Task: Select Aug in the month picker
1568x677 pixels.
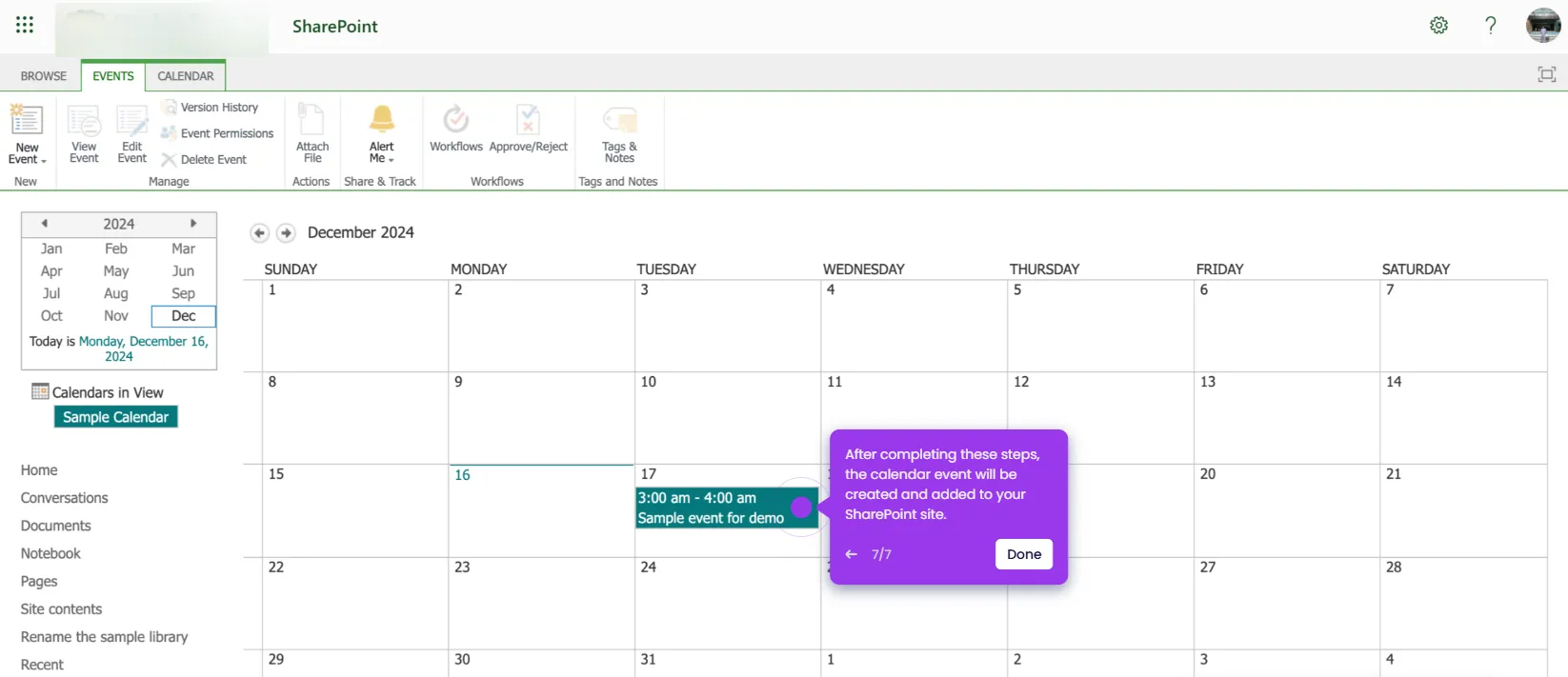Action: click(116, 293)
